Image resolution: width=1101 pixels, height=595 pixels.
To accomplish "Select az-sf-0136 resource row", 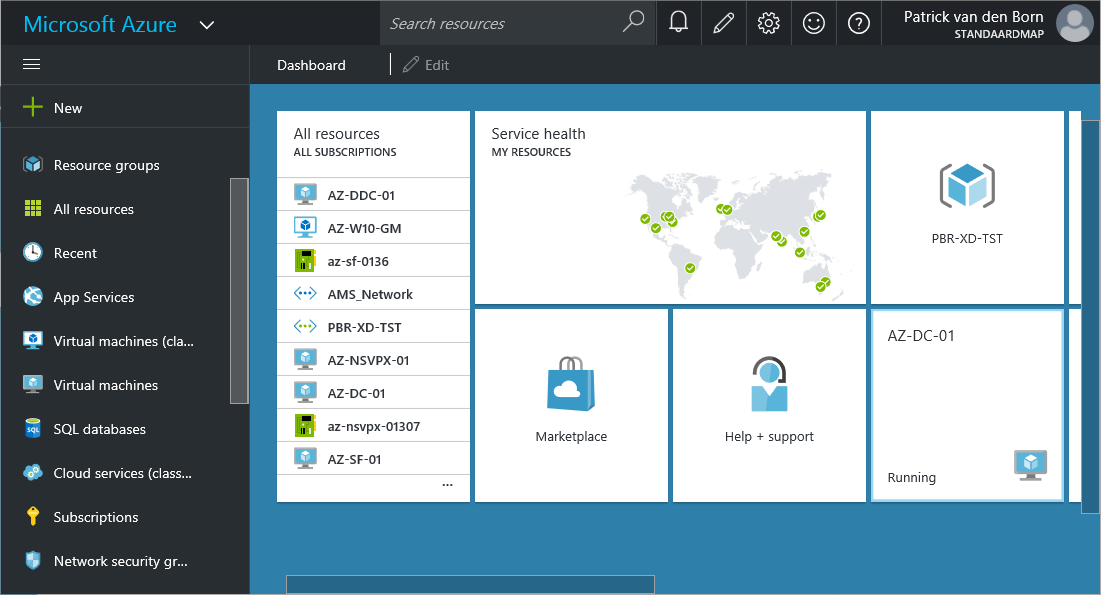I will click(x=374, y=261).
